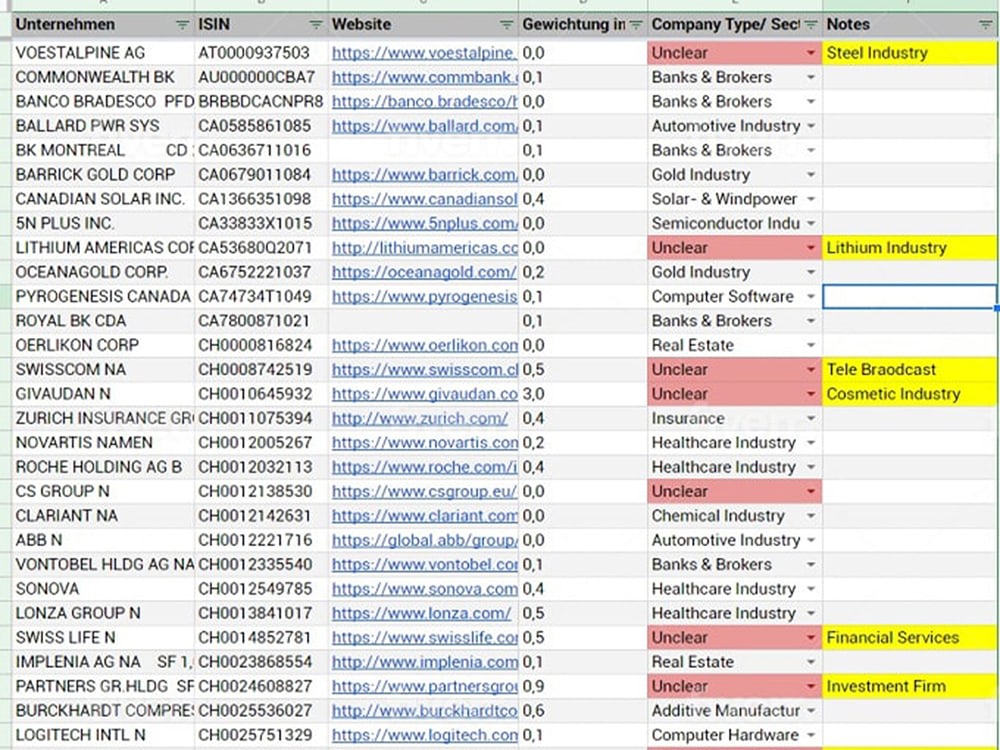Expand ZURICH INSURANCE sector dropdown arrow
This screenshot has height=750, width=1000.
tap(811, 418)
